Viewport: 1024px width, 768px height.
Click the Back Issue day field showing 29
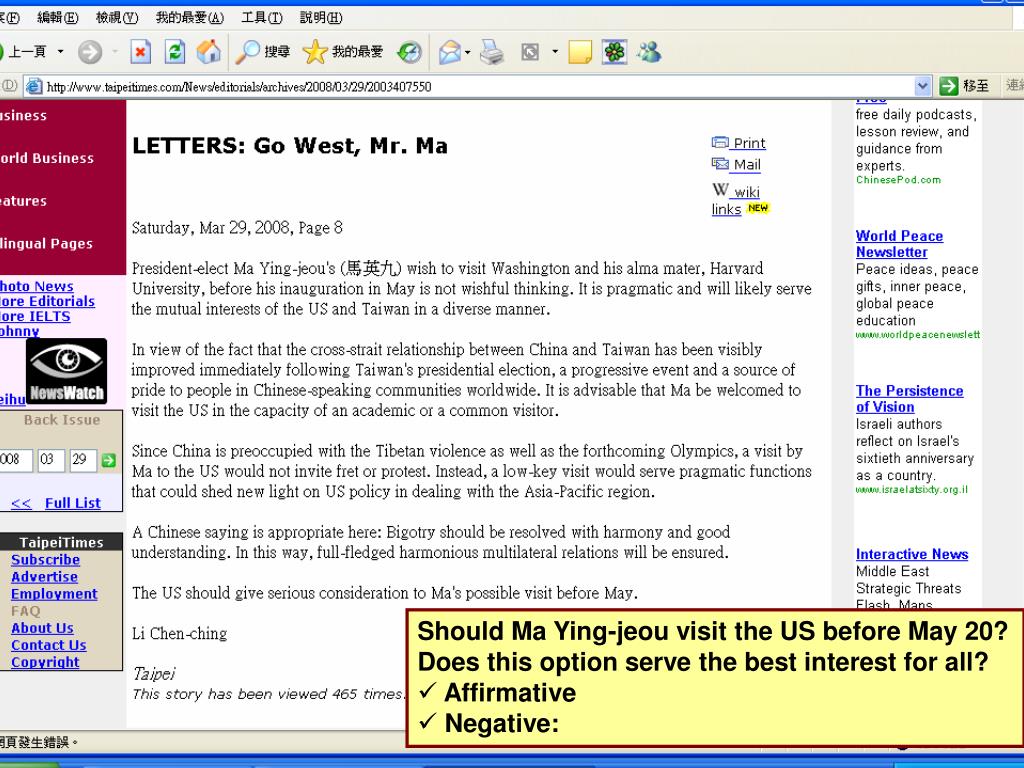pyautogui.click(x=83, y=460)
